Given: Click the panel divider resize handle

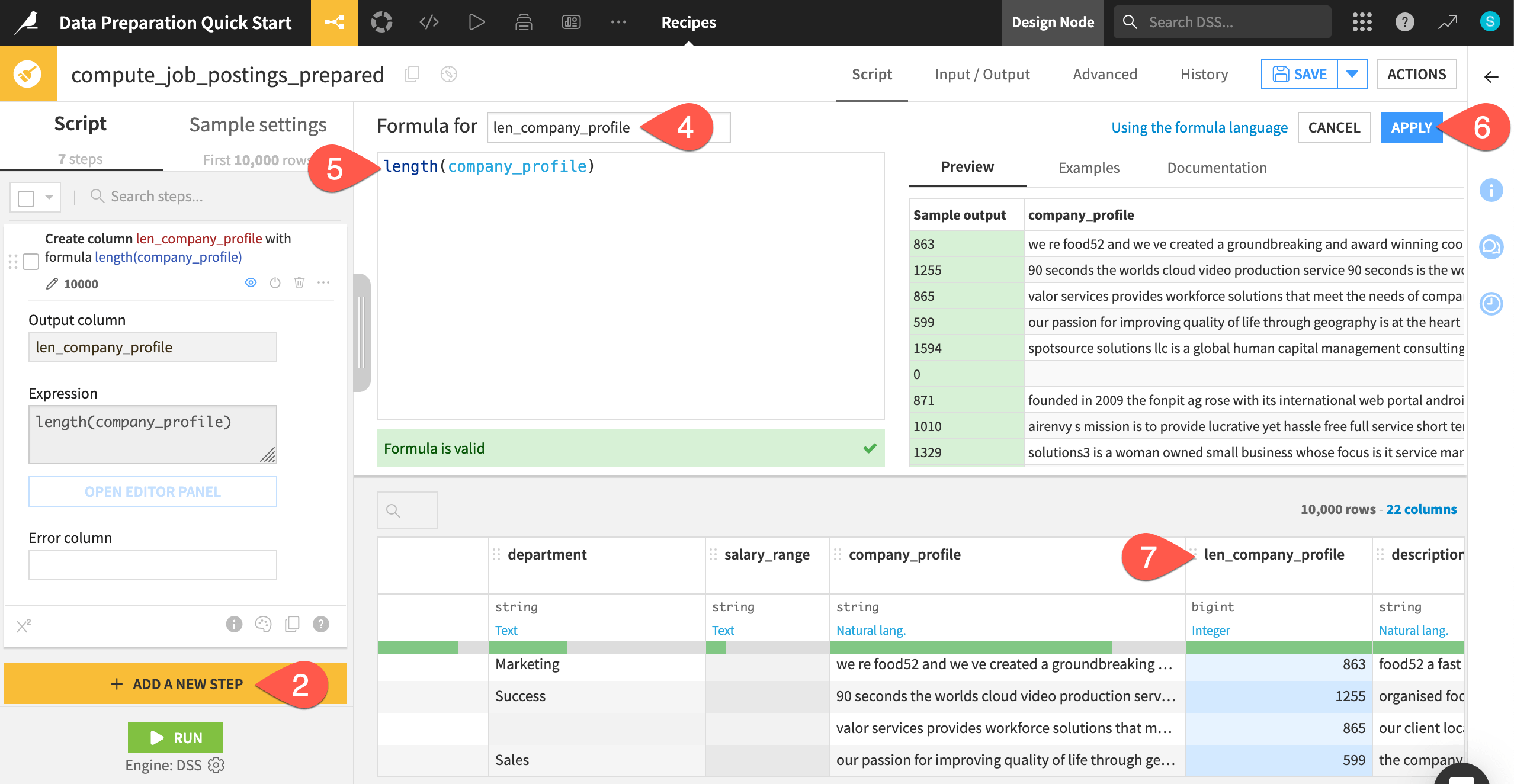Looking at the screenshot, I should click(361, 333).
